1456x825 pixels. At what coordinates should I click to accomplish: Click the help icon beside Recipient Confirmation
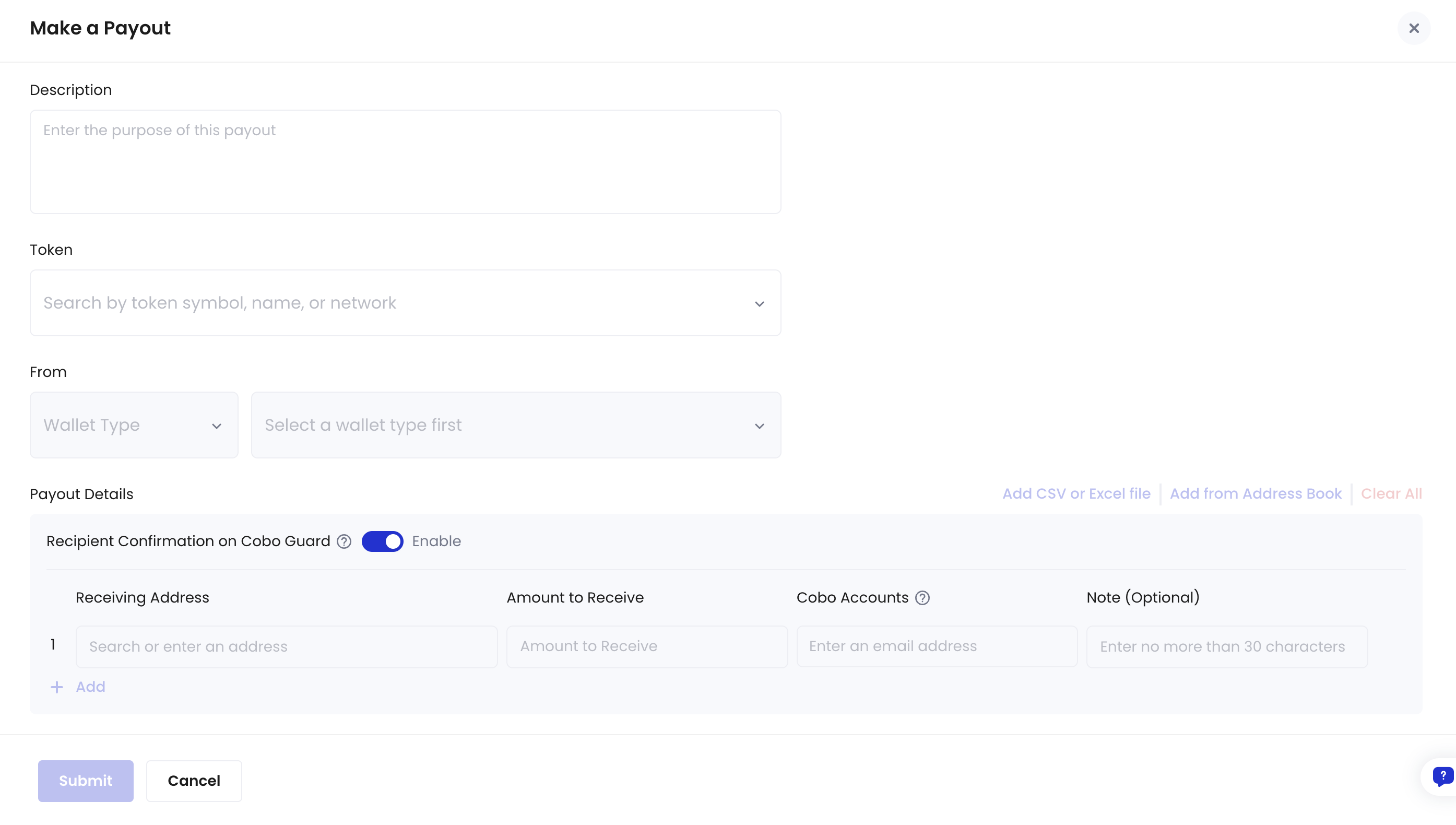point(344,541)
